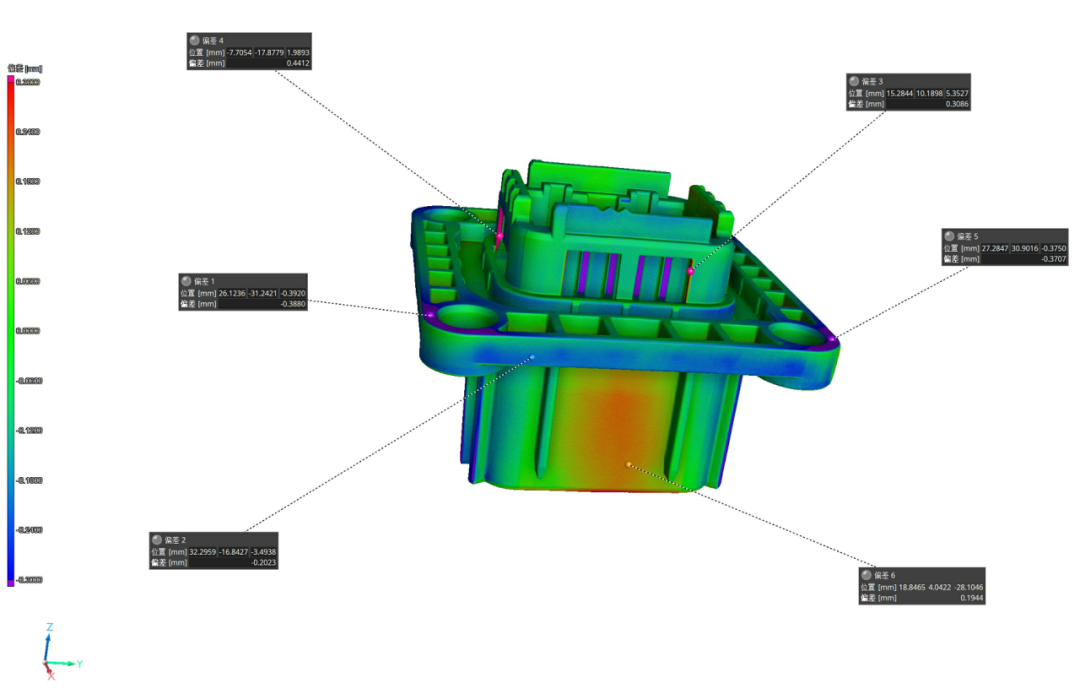Select the 偏差 1 annotation title
The image size is (1080, 694).
204,281
